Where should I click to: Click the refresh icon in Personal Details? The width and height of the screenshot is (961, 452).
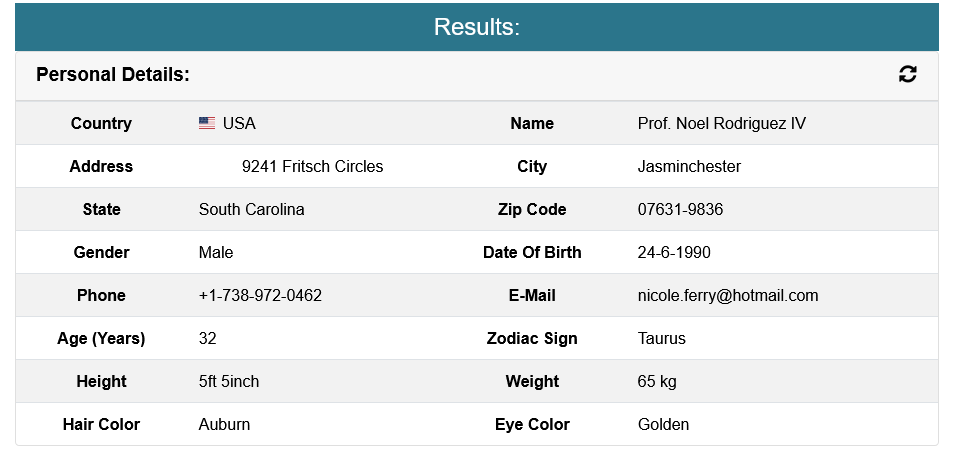click(x=907, y=74)
